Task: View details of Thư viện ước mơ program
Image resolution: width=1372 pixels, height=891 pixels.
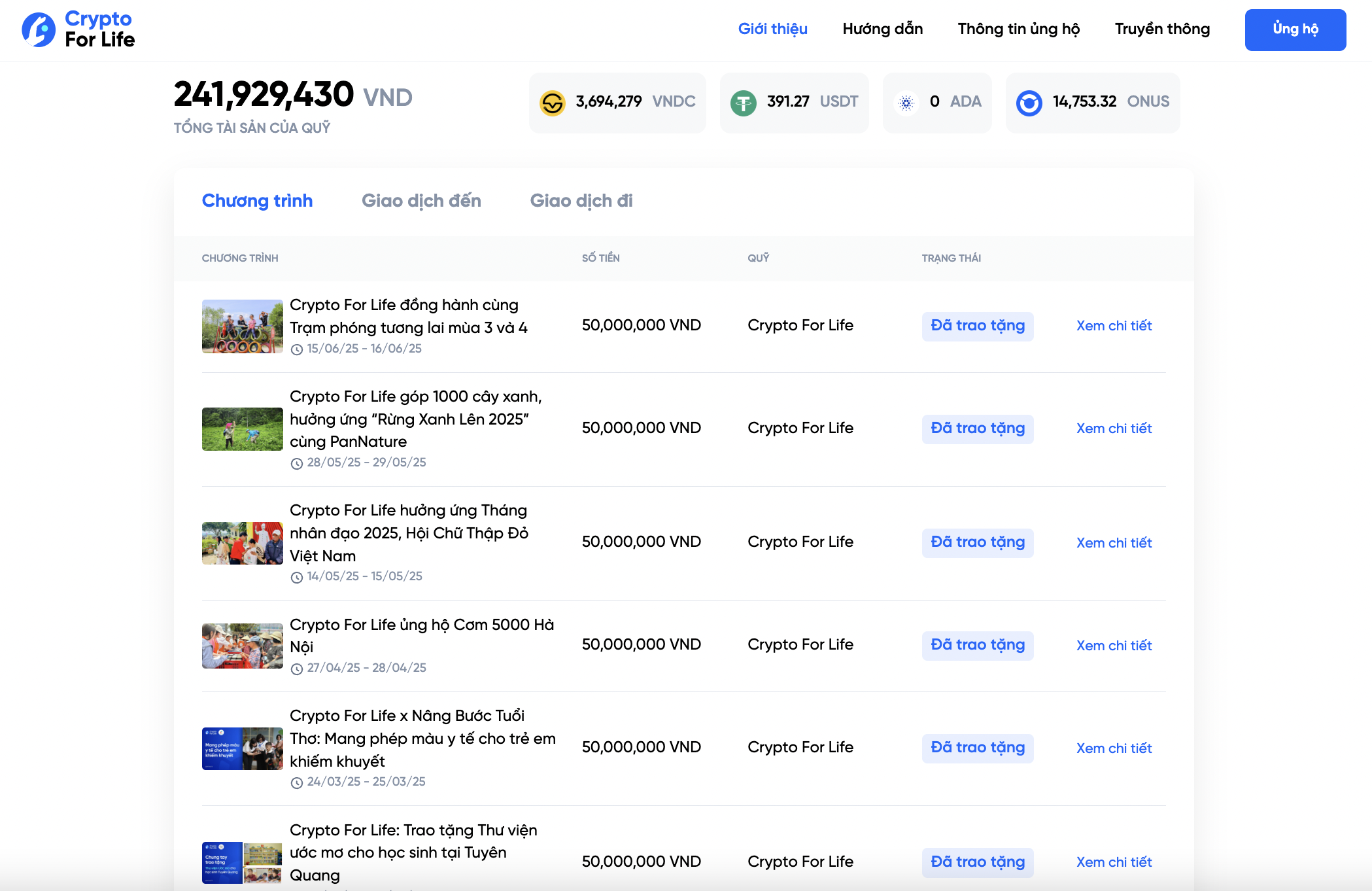Action: pyautogui.click(x=1114, y=862)
